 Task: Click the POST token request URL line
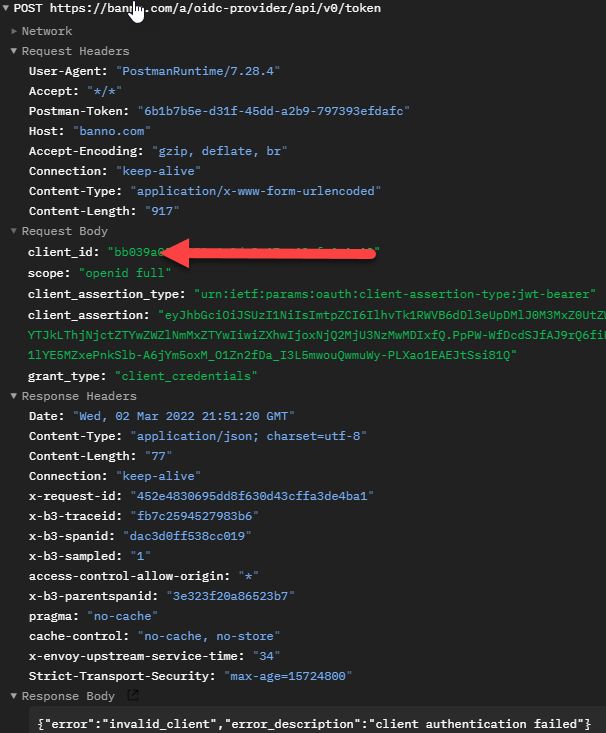[x=197, y=8]
